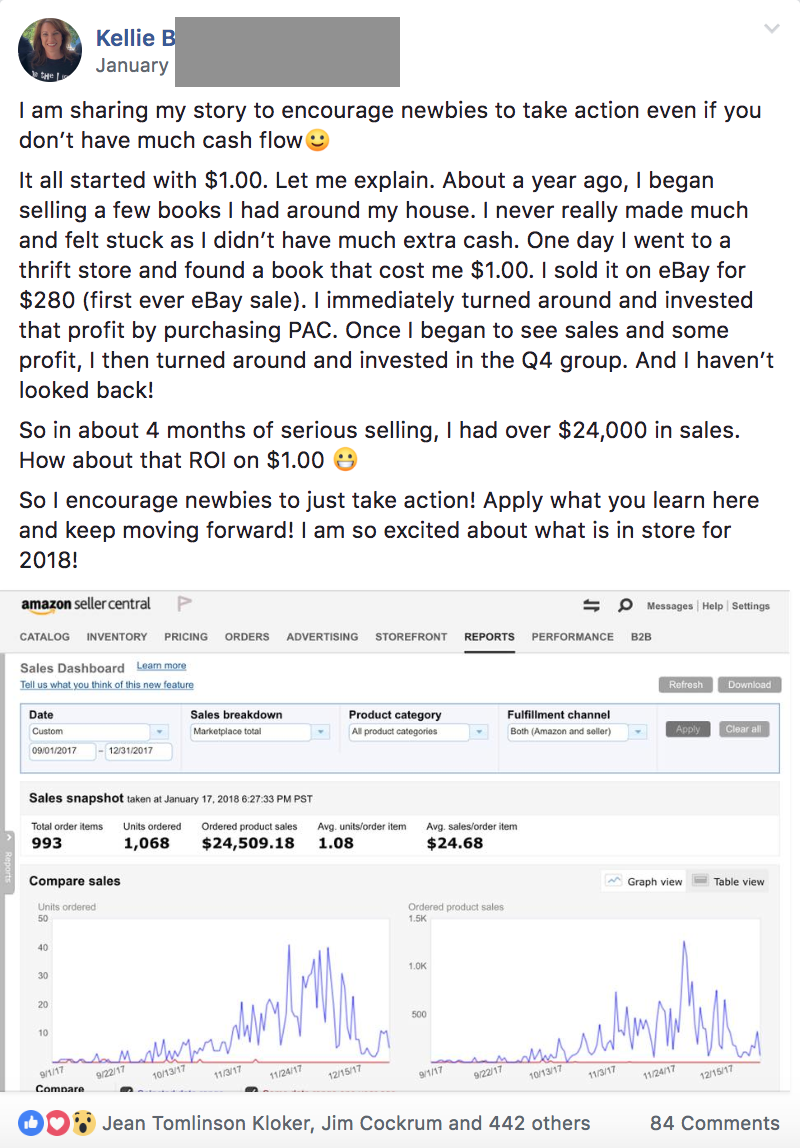Image resolution: width=800 pixels, height=1148 pixels.
Task: Click the red Love reaction icon
Action: [56, 1123]
